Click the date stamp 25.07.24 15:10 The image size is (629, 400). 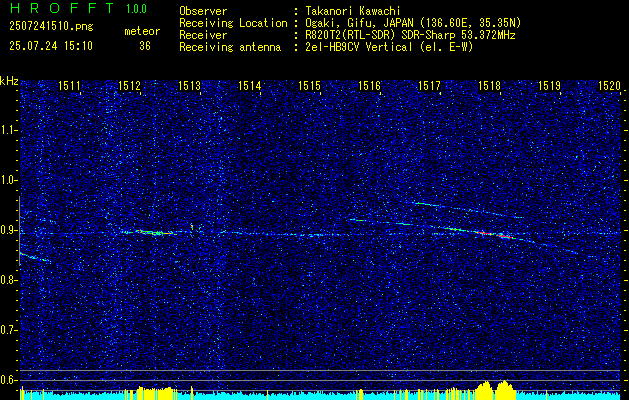tap(51, 46)
